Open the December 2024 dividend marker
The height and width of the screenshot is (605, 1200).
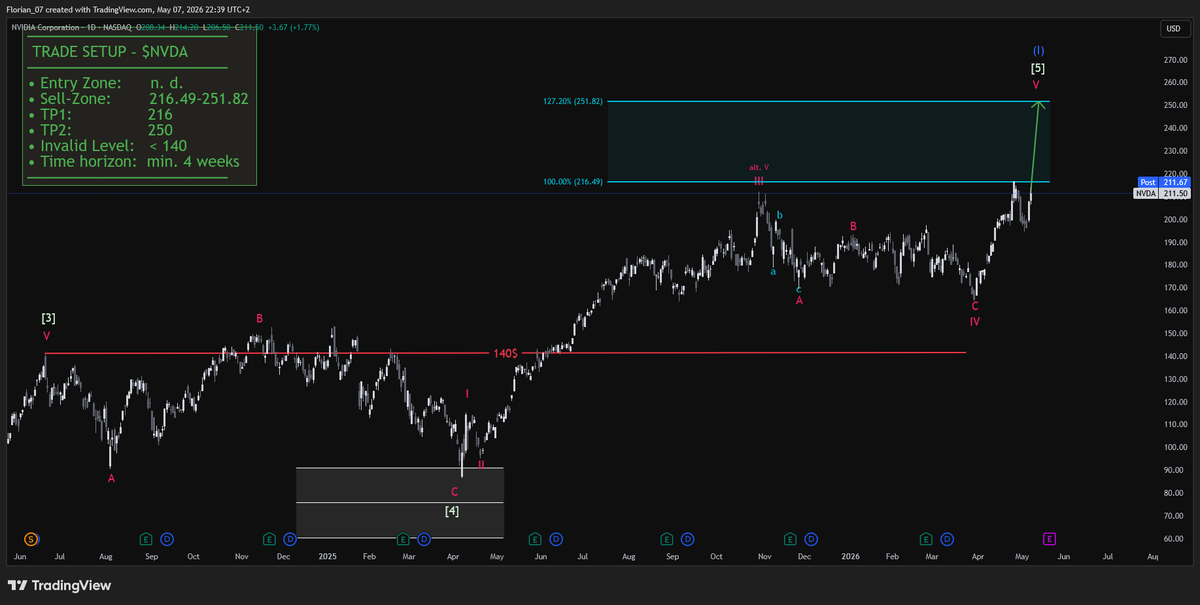(x=290, y=538)
